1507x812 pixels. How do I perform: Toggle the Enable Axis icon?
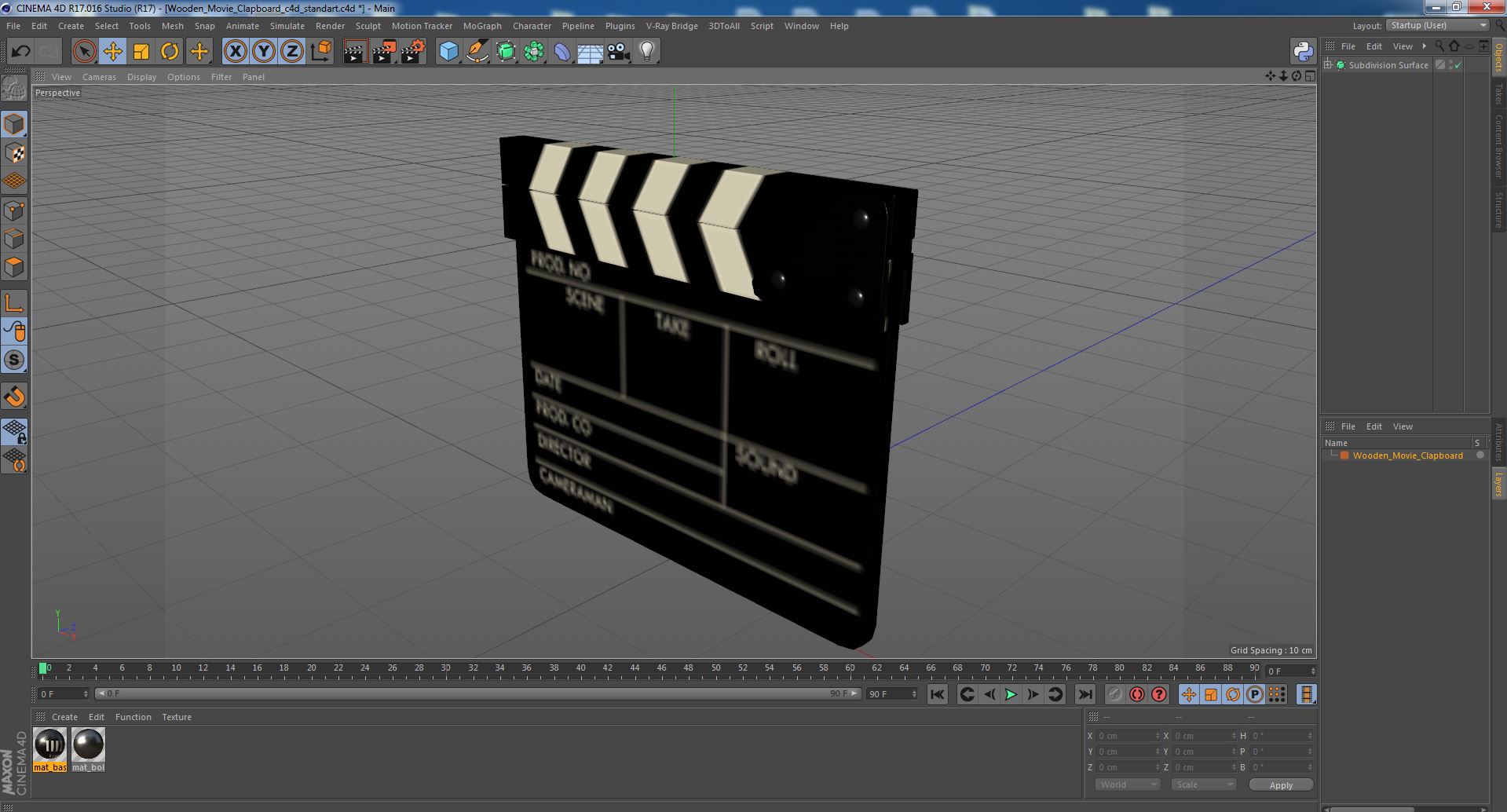click(14, 303)
